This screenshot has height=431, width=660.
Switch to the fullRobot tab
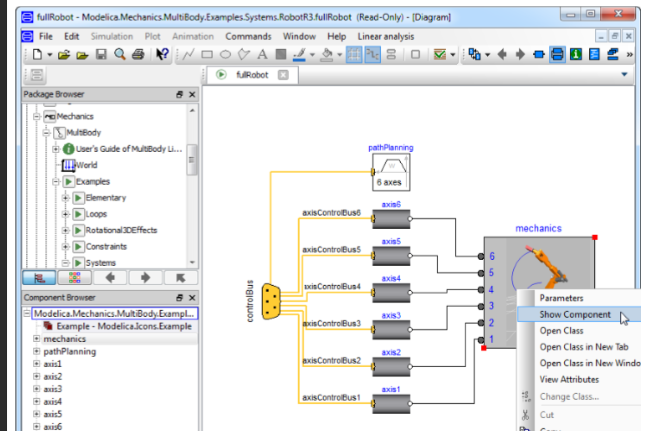coord(251,75)
